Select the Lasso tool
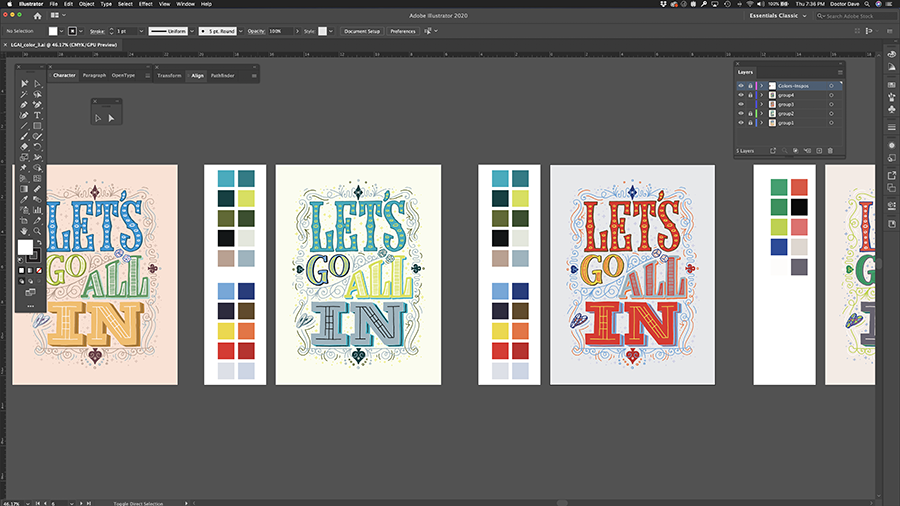Viewport: 900px width, 506px height. pyautogui.click(x=37, y=94)
